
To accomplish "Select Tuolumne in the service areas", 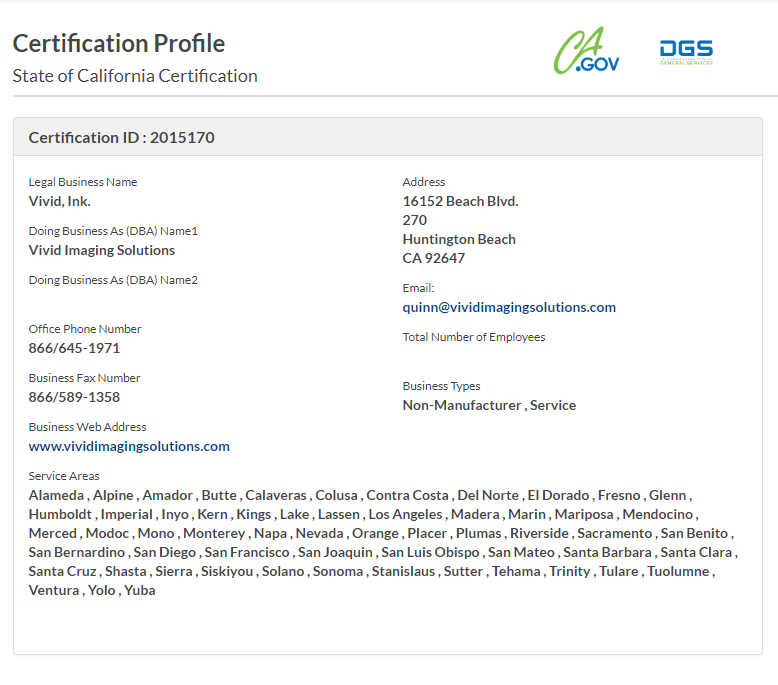I will tap(678, 571).
